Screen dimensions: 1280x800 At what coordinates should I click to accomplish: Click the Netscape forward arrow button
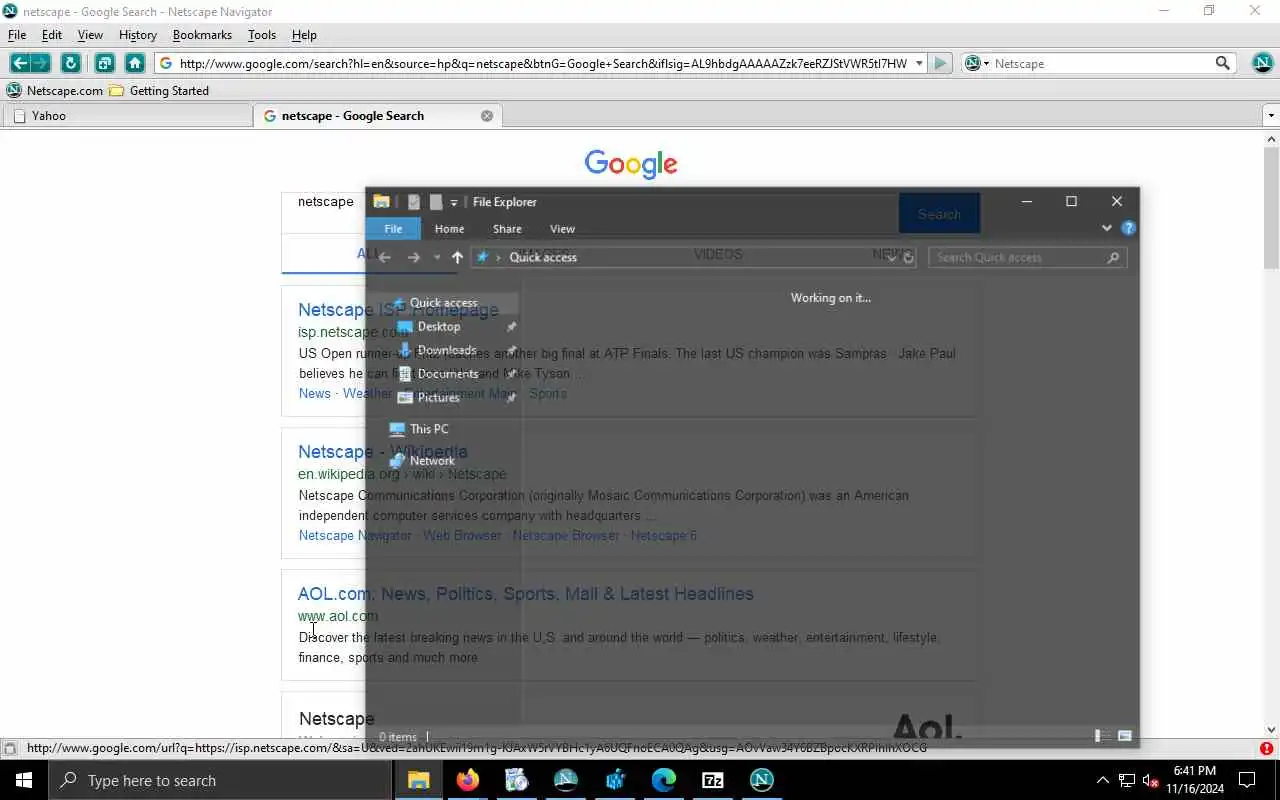pyautogui.click(x=40, y=63)
